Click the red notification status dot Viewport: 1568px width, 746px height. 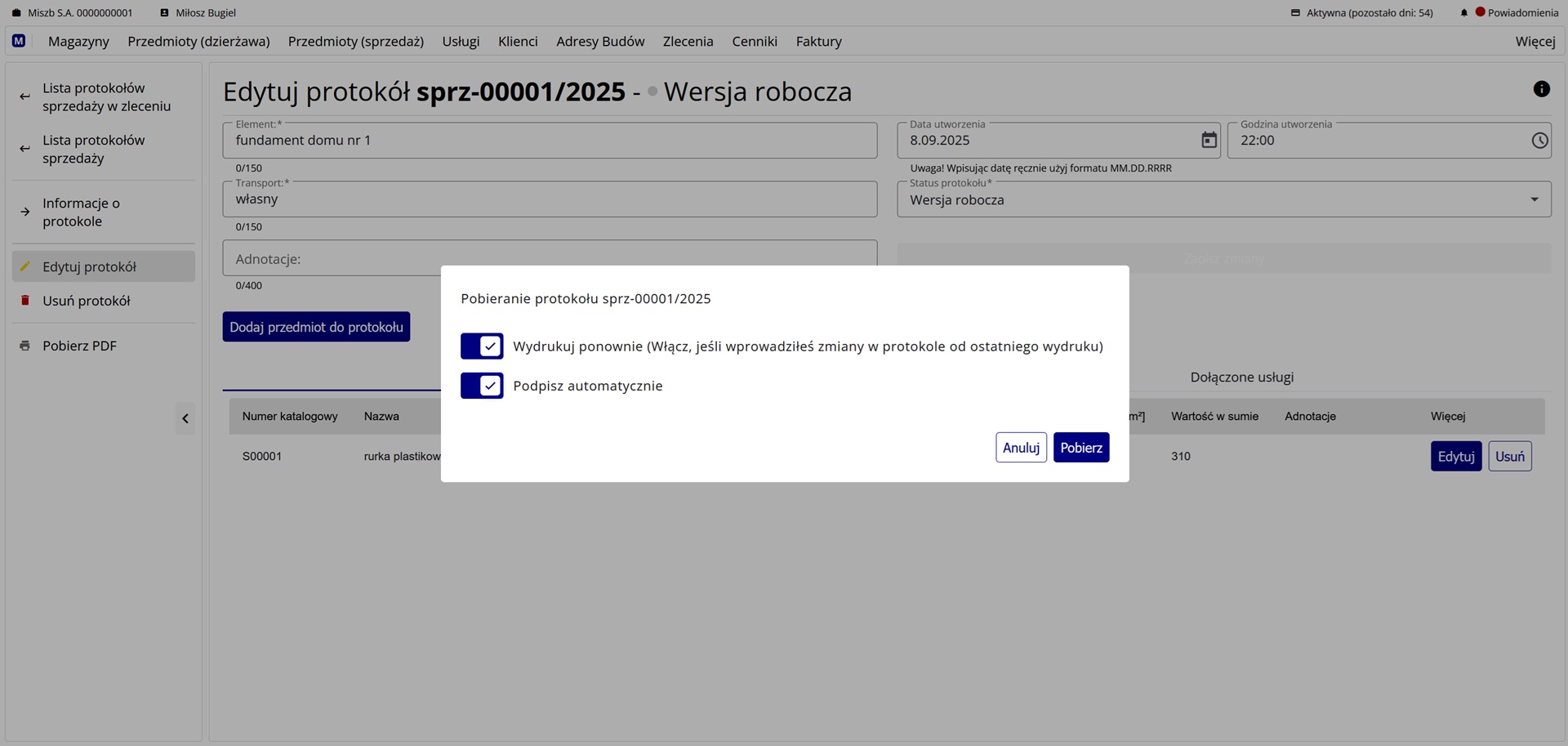click(x=1479, y=12)
